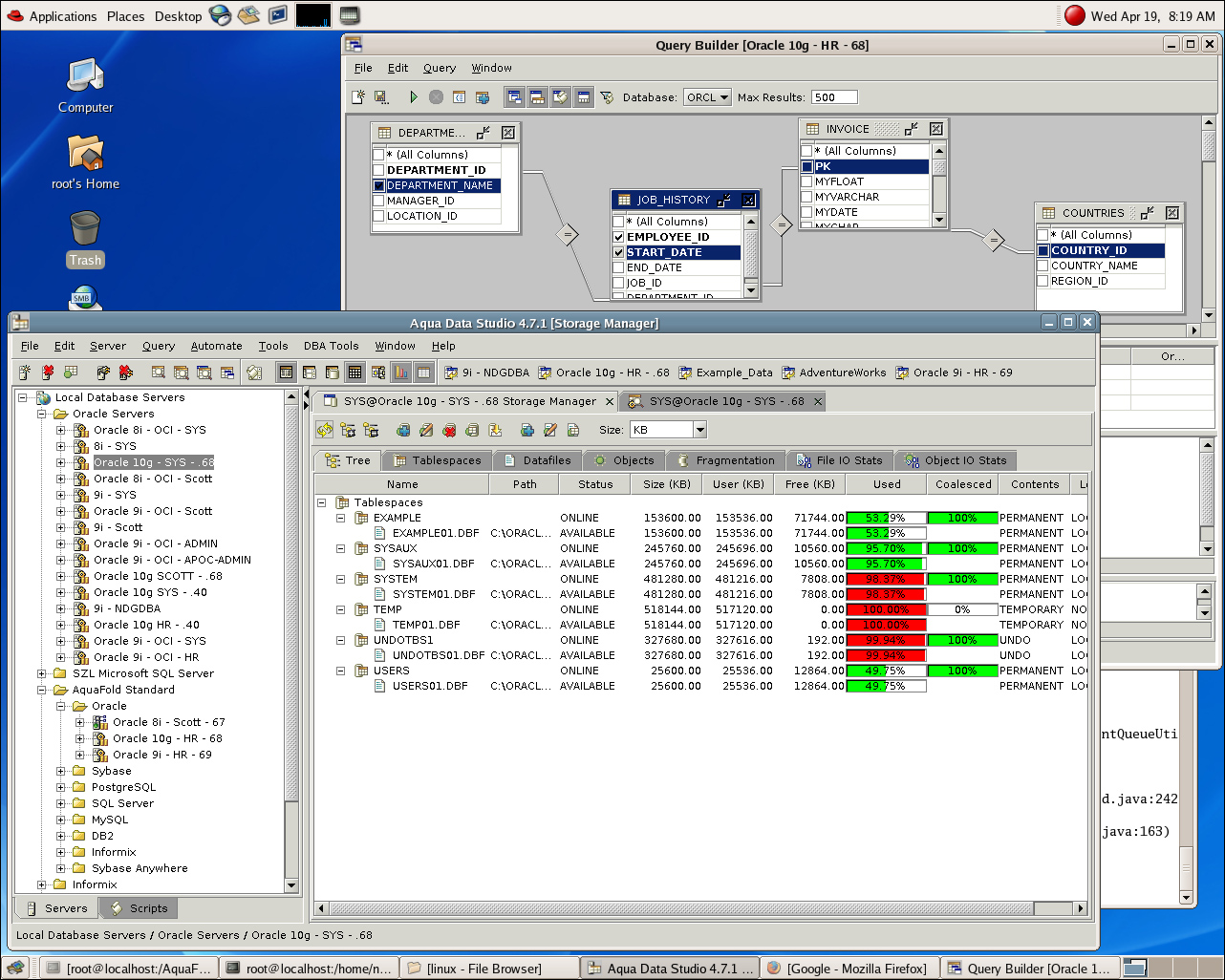Screen dimensions: 1225x980
Task: Sort by the Status column header
Action: 595,484
